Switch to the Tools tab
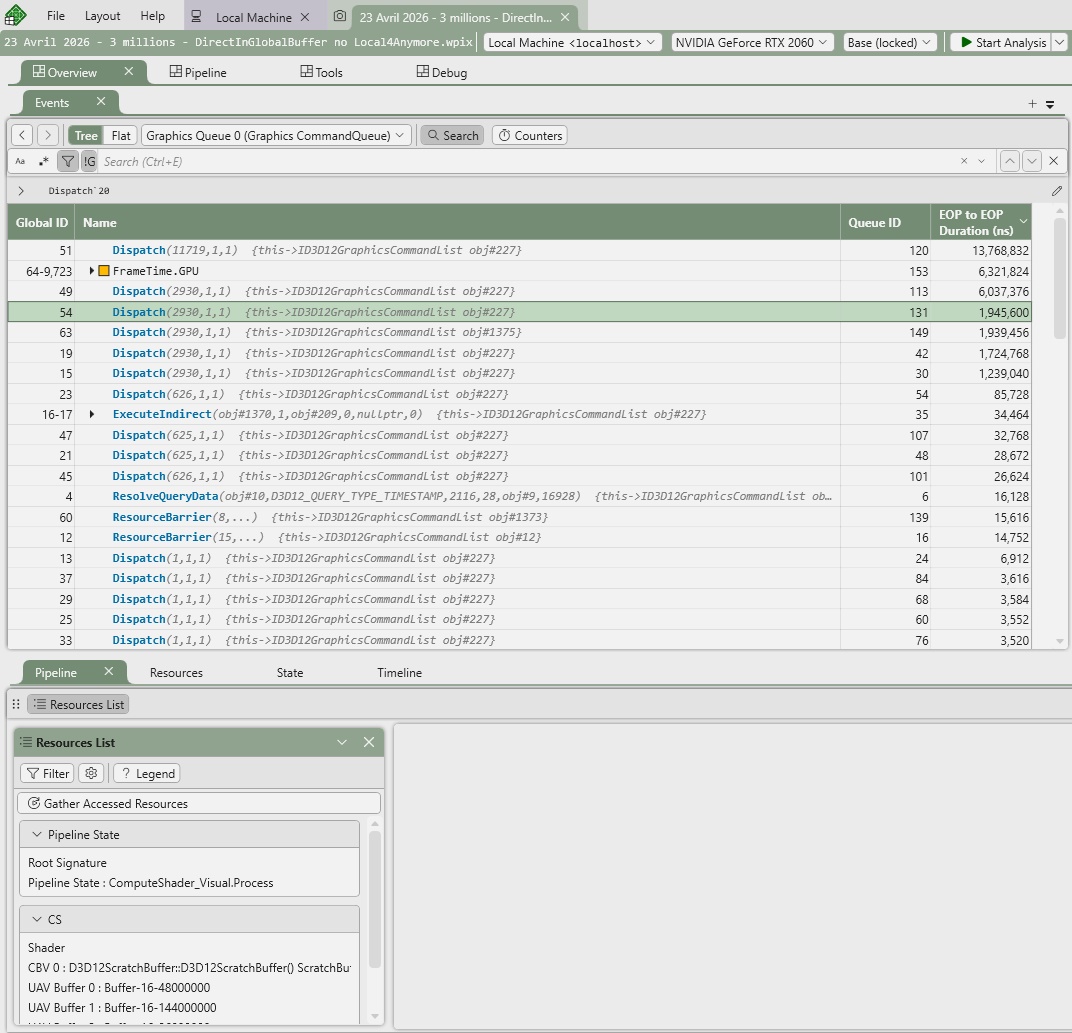The image size is (1072, 1033). 322,72
